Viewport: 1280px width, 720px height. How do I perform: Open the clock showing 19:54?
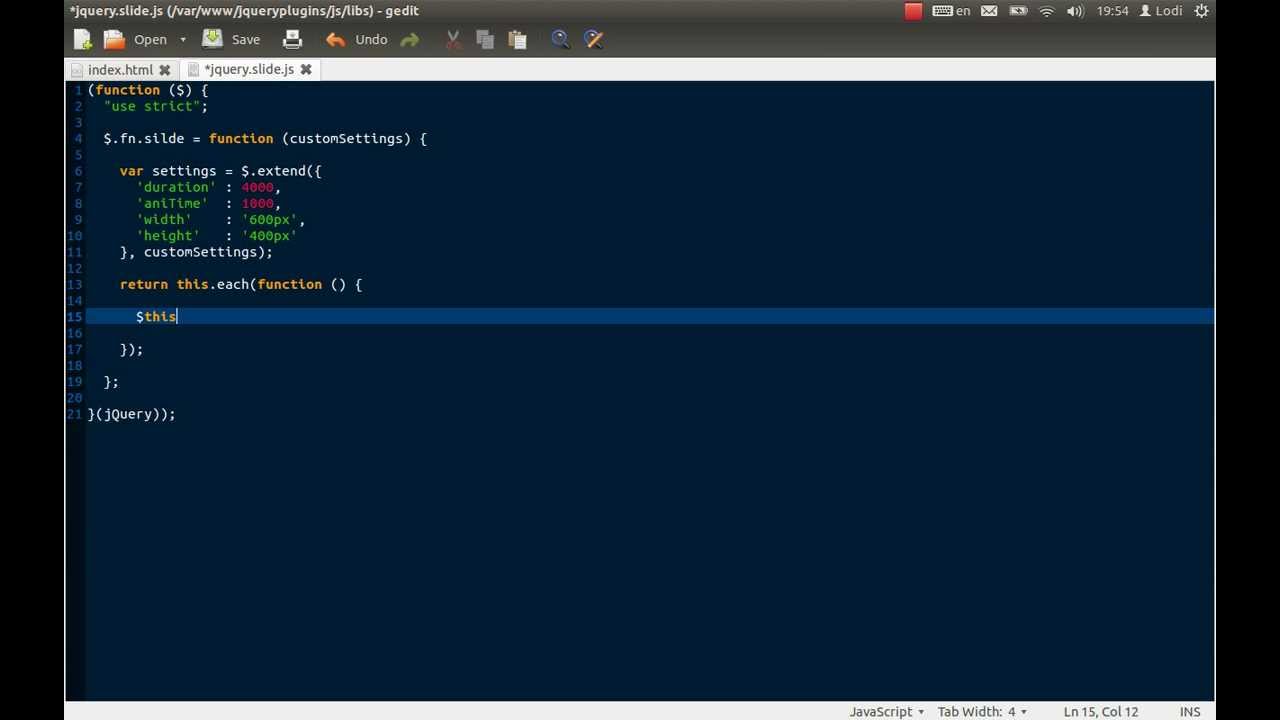(1112, 11)
